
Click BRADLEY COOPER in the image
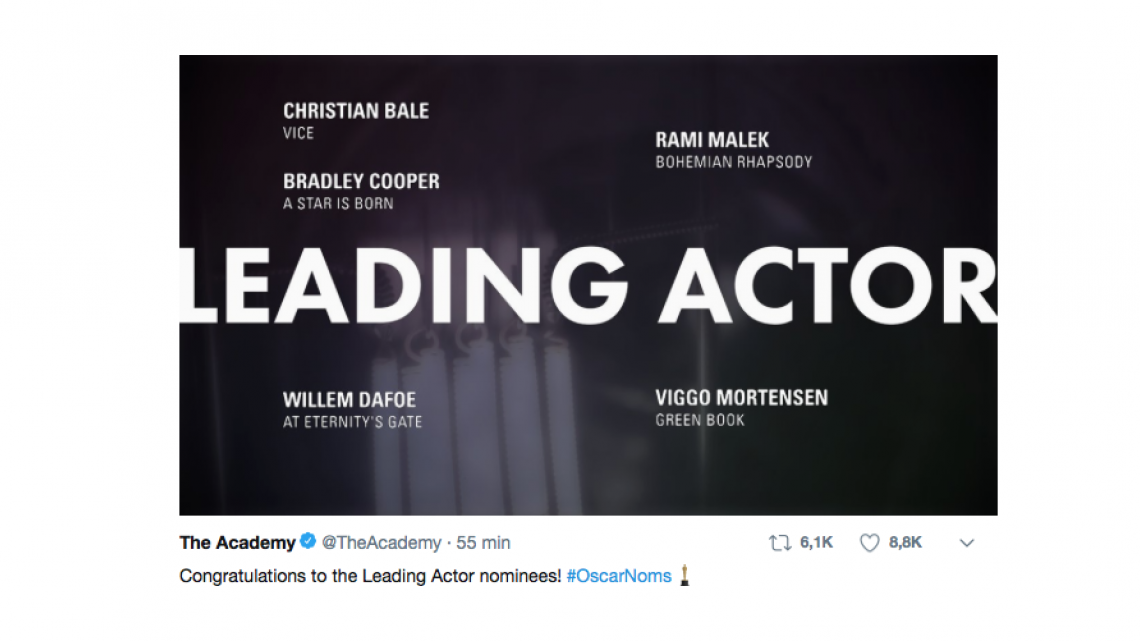[361, 181]
